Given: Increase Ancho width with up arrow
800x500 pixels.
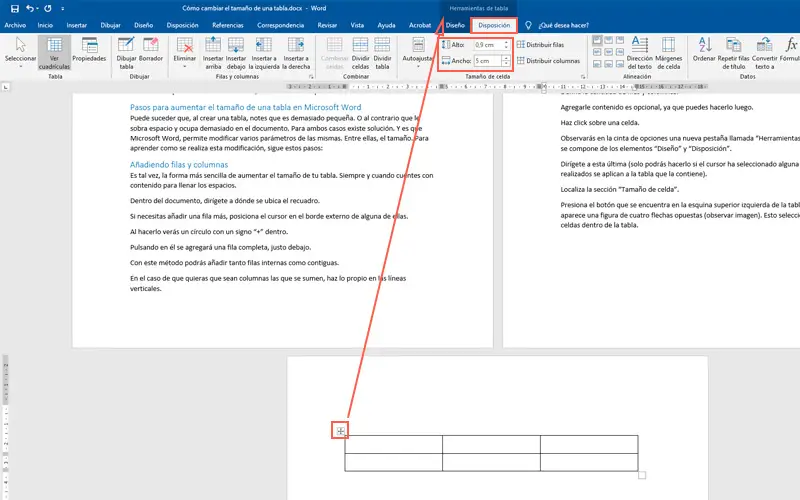Looking at the screenshot, I should point(505,58).
